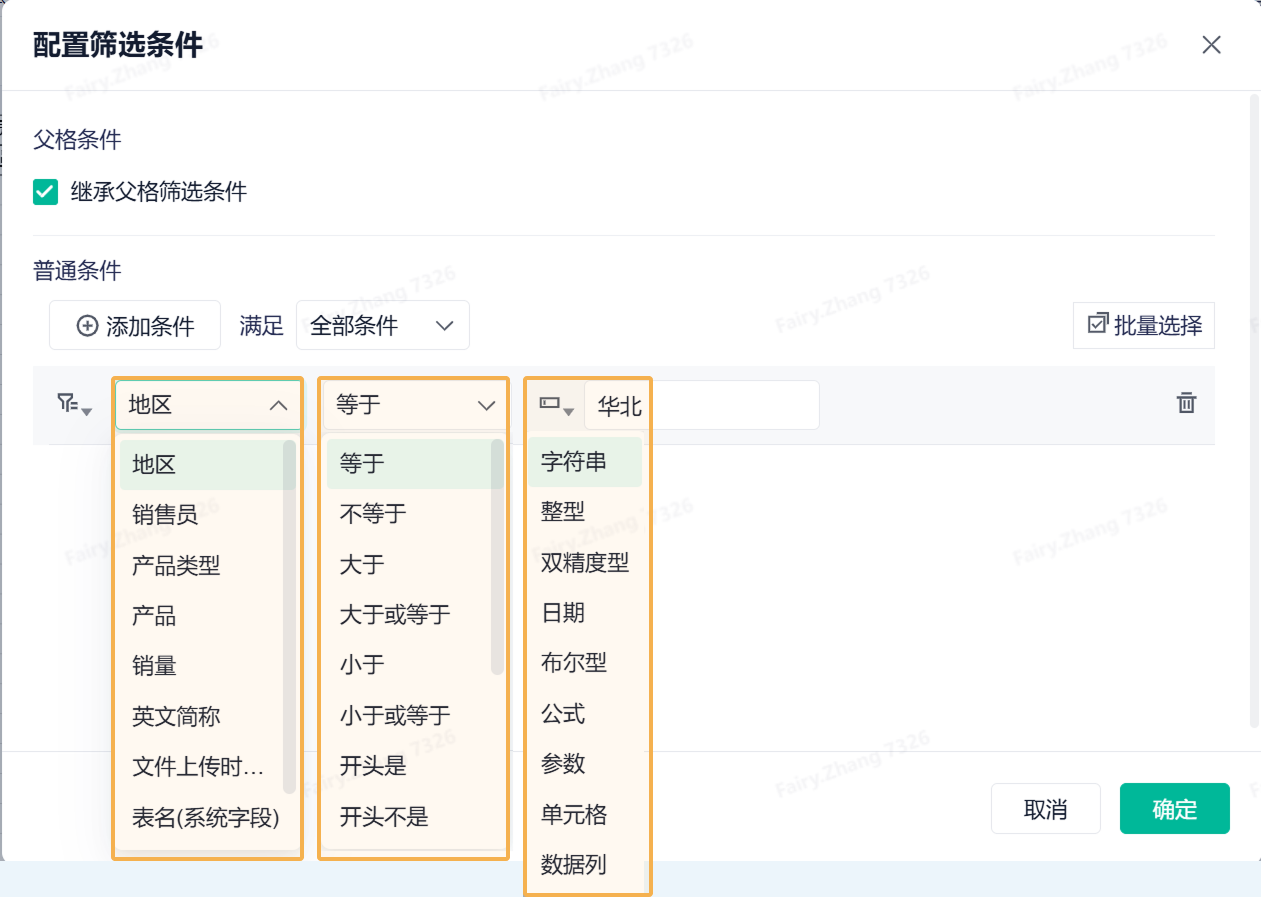
Task: Click the 确定 confirm button
Action: click(1174, 809)
